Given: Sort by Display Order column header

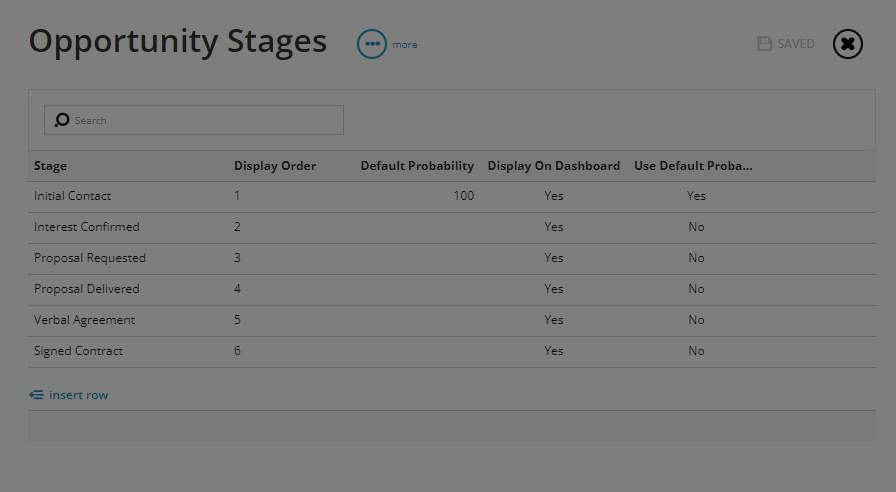Looking at the screenshot, I should tap(275, 166).
